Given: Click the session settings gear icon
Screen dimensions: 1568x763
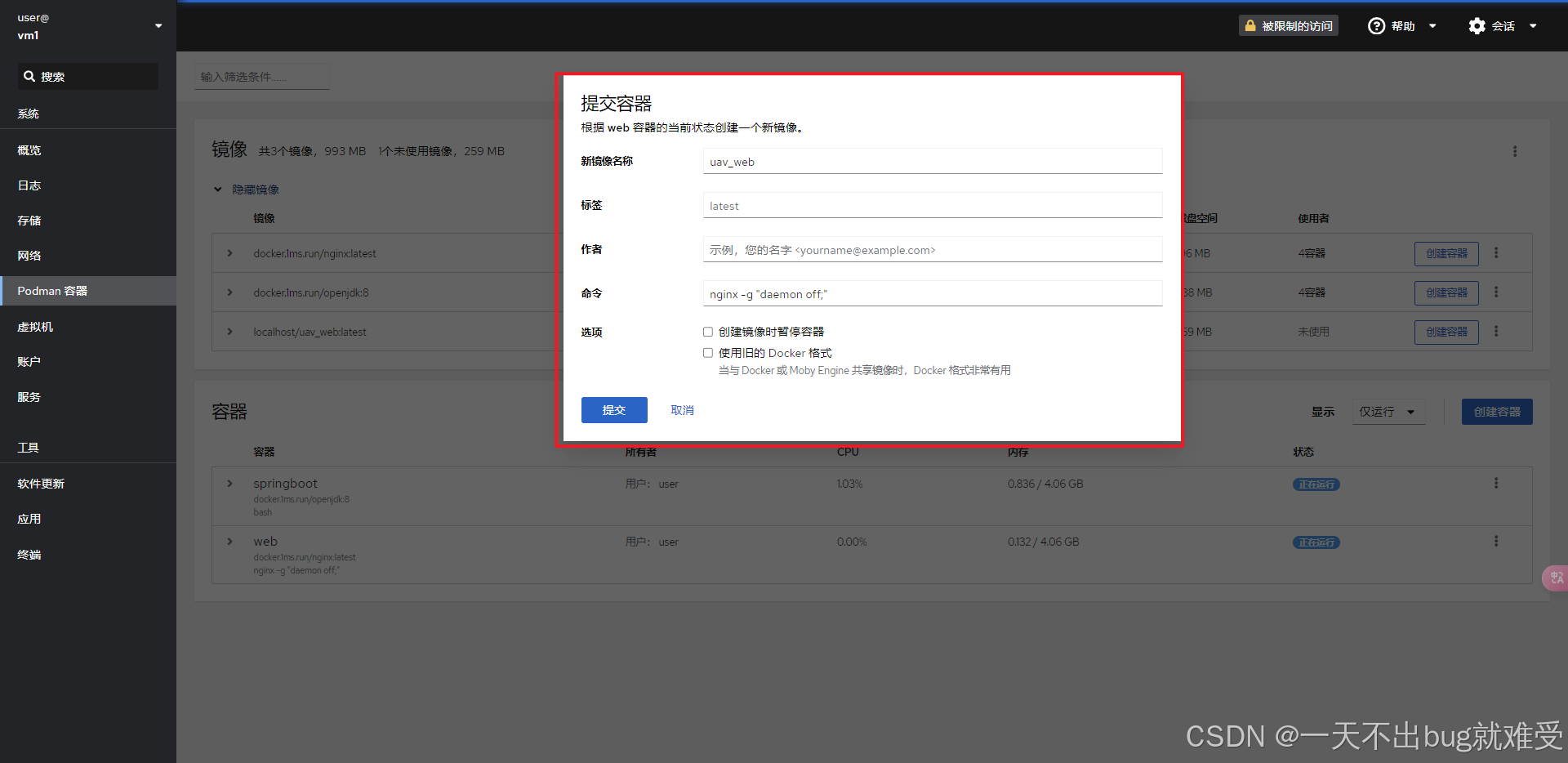Looking at the screenshot, I should tap(1477, 25).
